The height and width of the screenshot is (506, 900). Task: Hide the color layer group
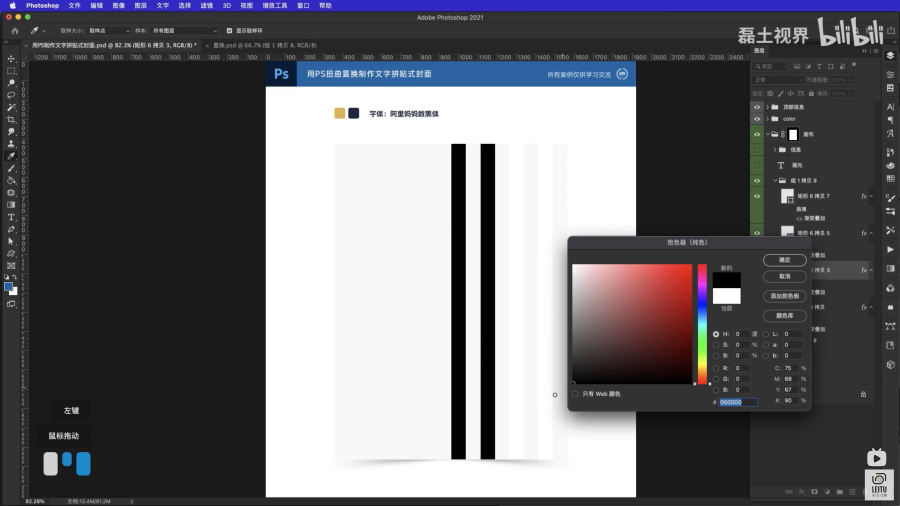coord(757,119)
